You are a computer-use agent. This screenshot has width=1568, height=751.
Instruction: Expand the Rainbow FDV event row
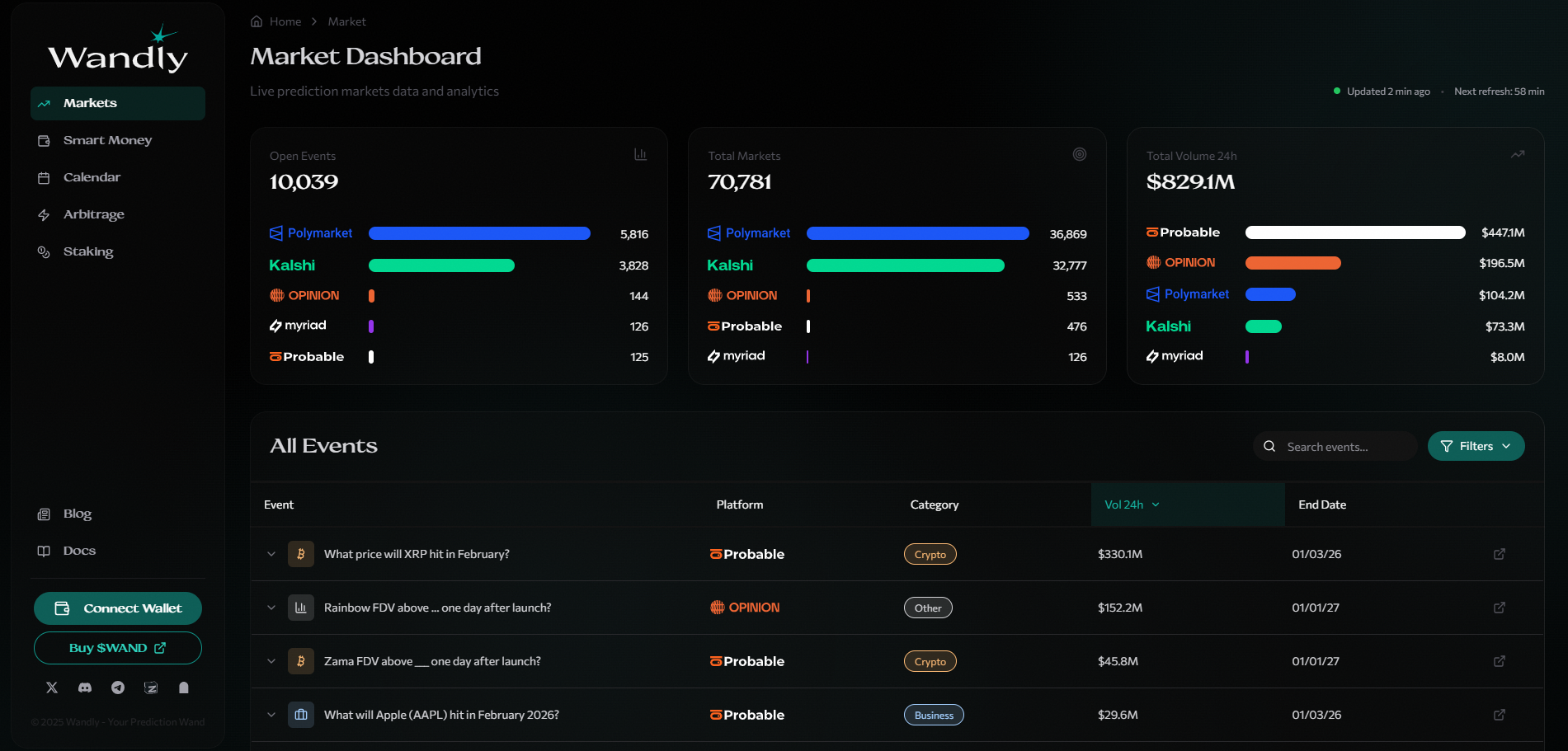[271, 608]
